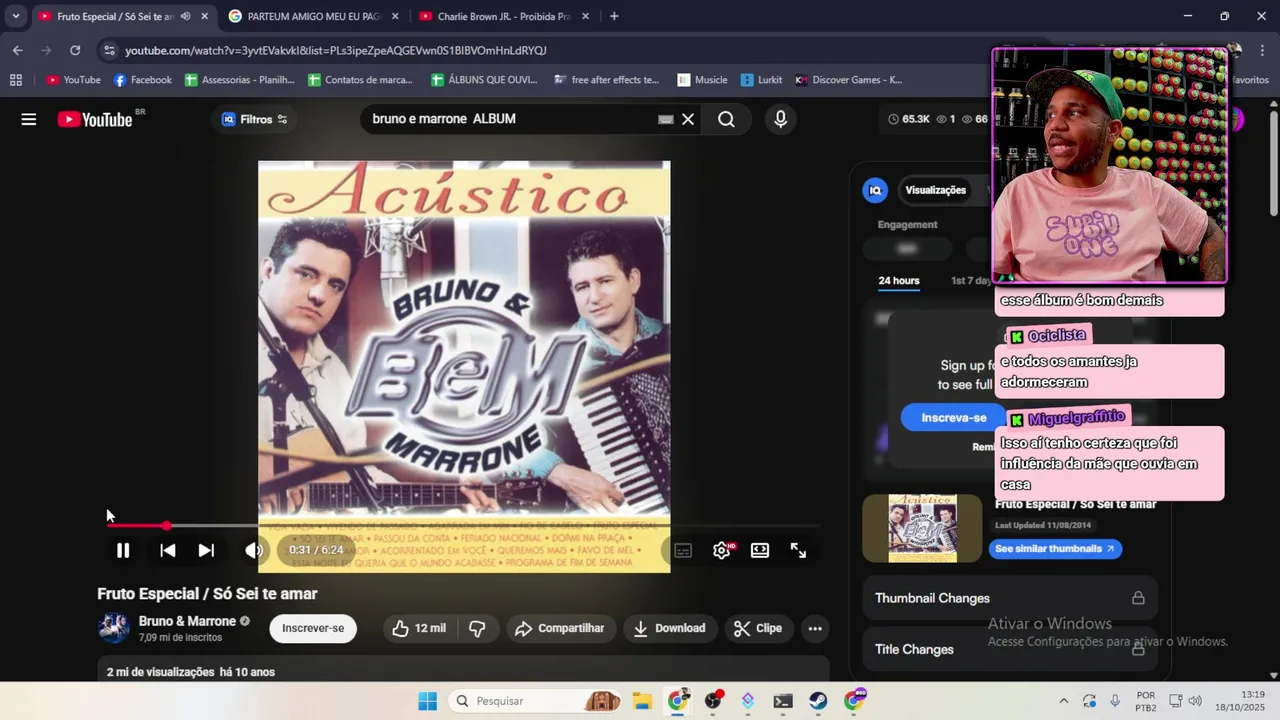Open more actions three-dot menu

[x=815, y=628]
